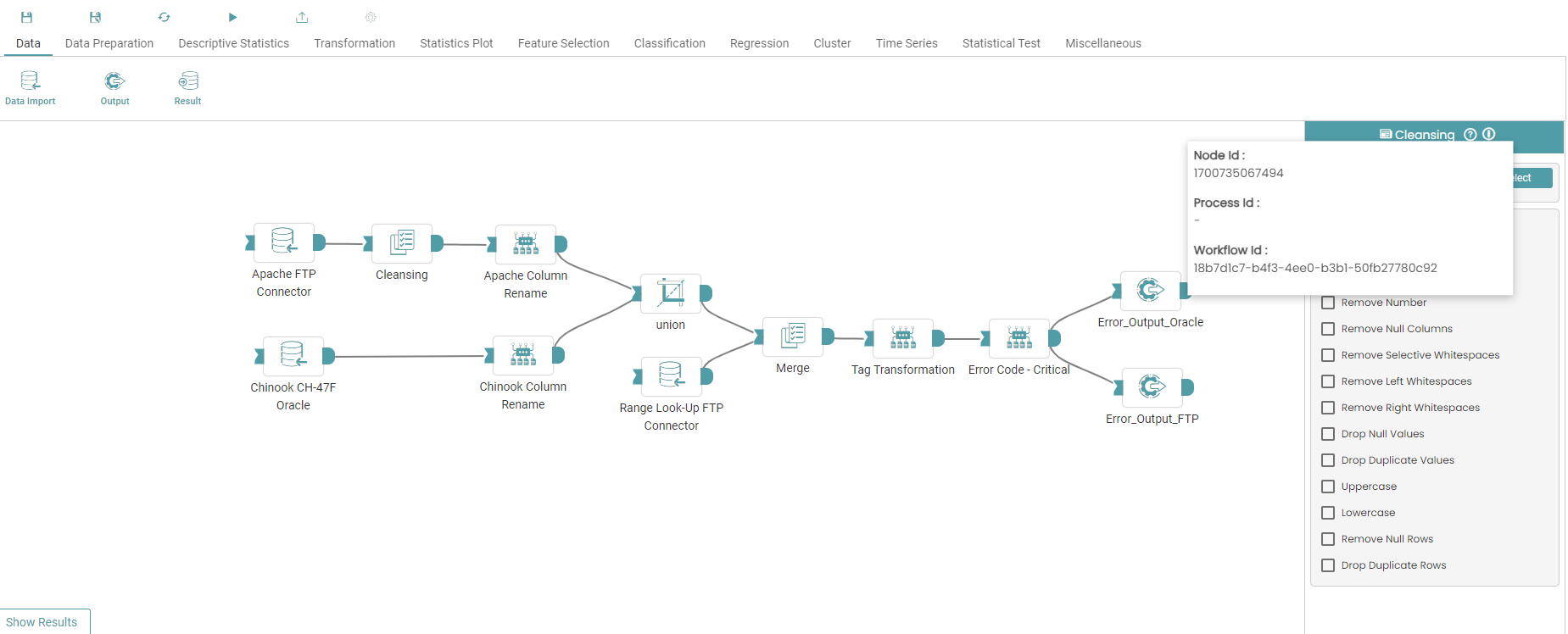Toggle the Uppercase checkbox
Image resolution: width=1568 pixels, height=634 pixels.
[x=1328, y=487]
